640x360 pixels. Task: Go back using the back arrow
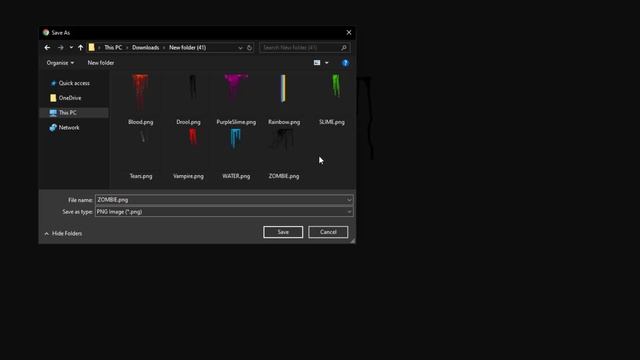(47, 48)
